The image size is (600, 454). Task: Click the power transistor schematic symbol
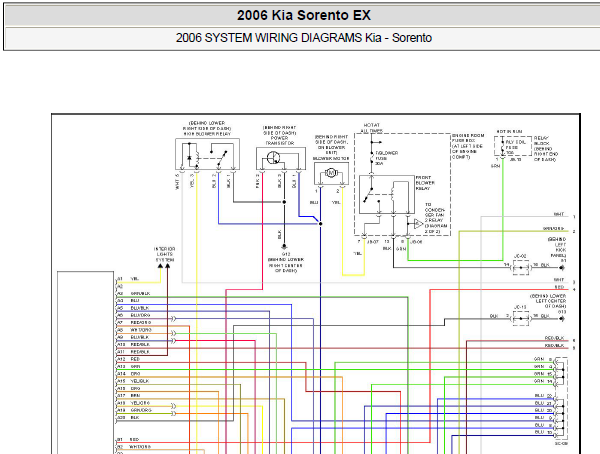point(281,158)
